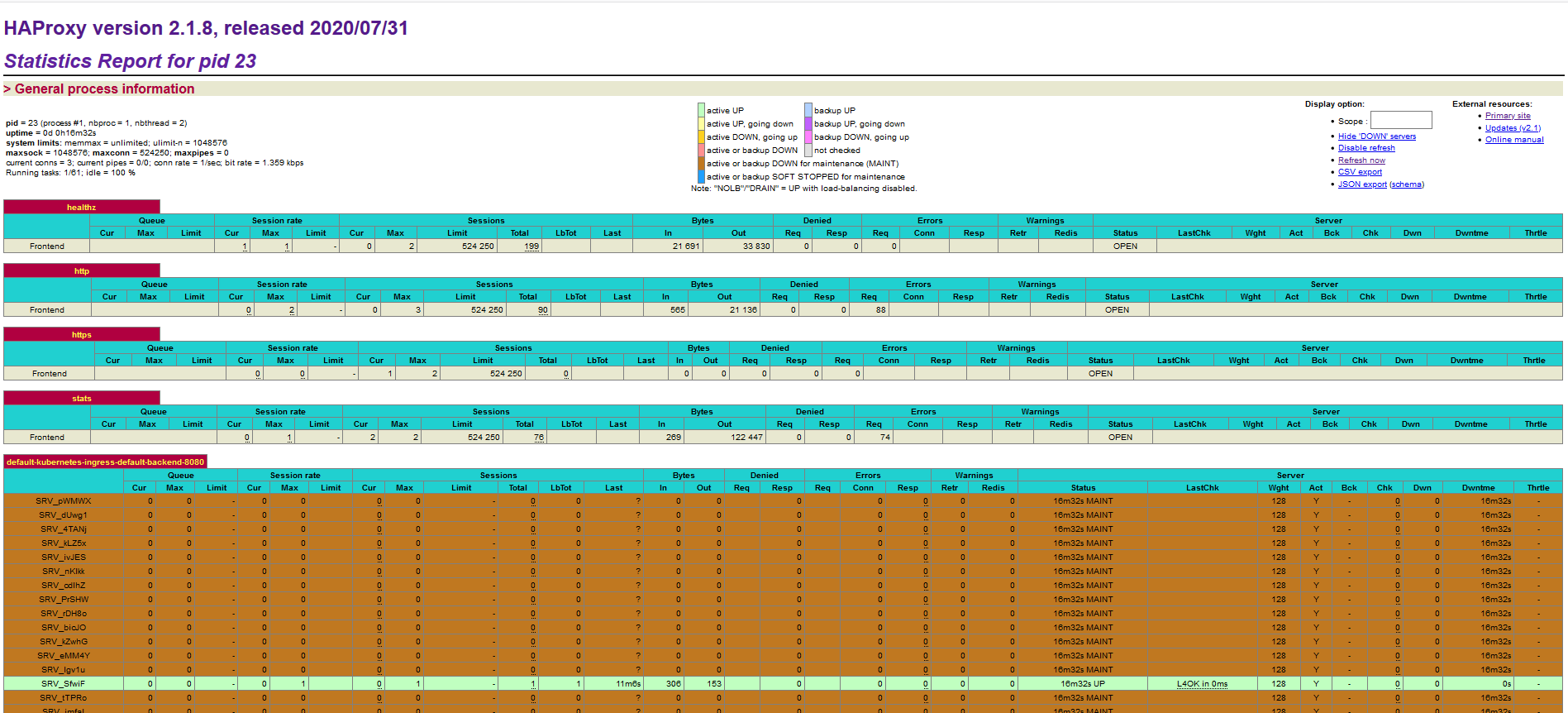The image size is (1568, 713).
Task: Click the stats proxy header label
Action: [81, 399]
